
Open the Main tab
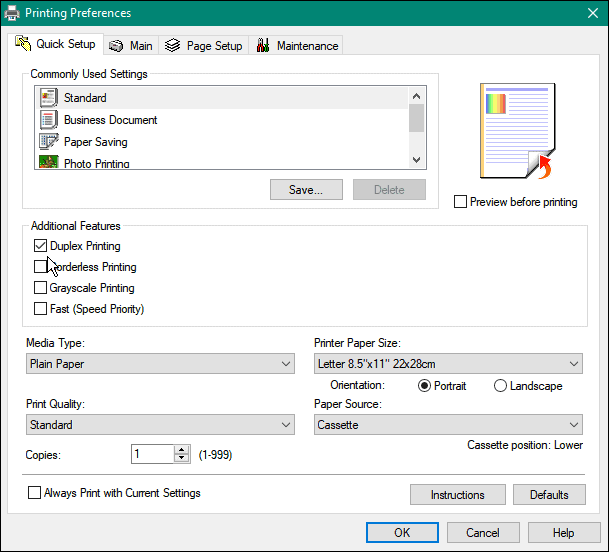131,46
